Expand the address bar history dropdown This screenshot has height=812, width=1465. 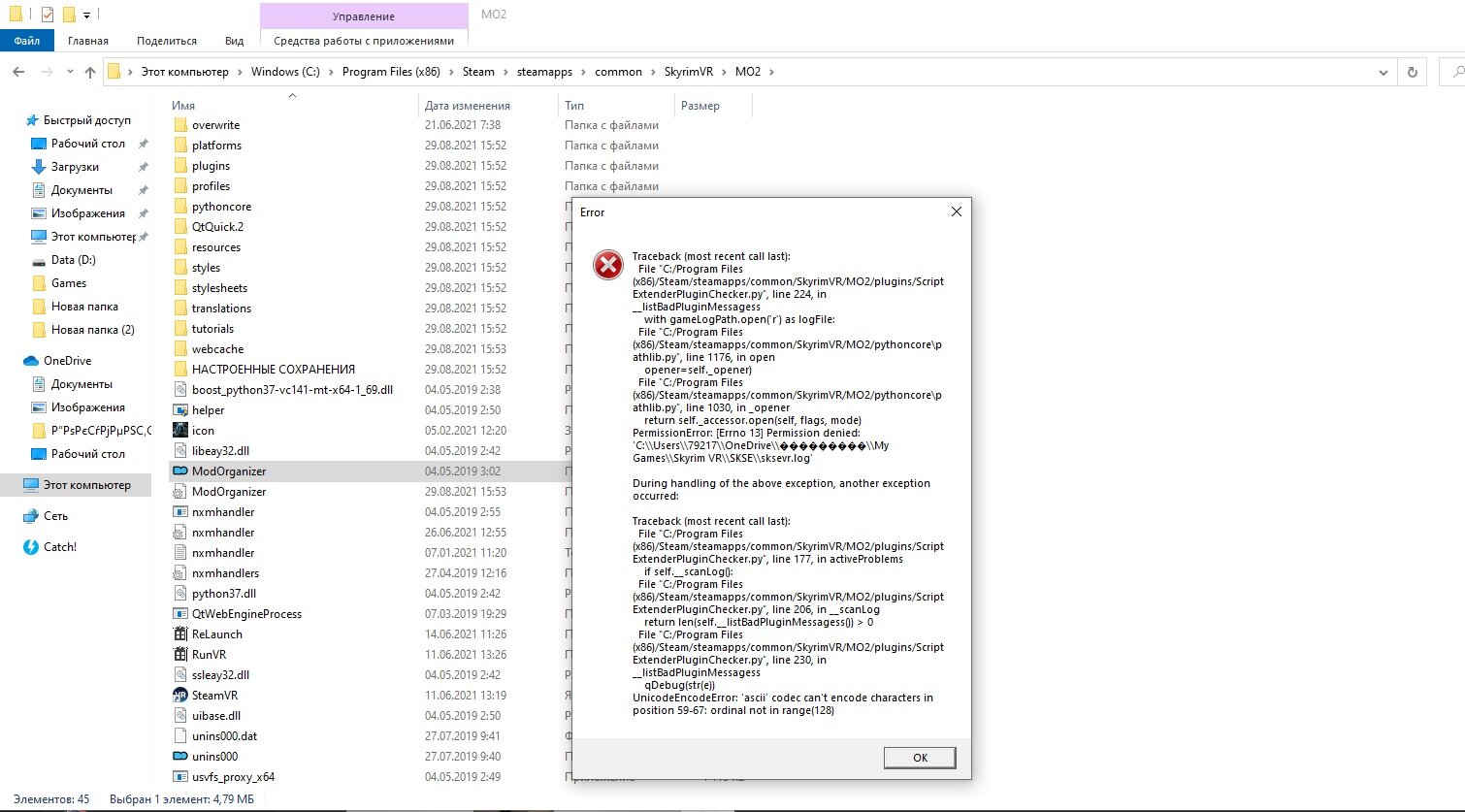coord(1384,72)
